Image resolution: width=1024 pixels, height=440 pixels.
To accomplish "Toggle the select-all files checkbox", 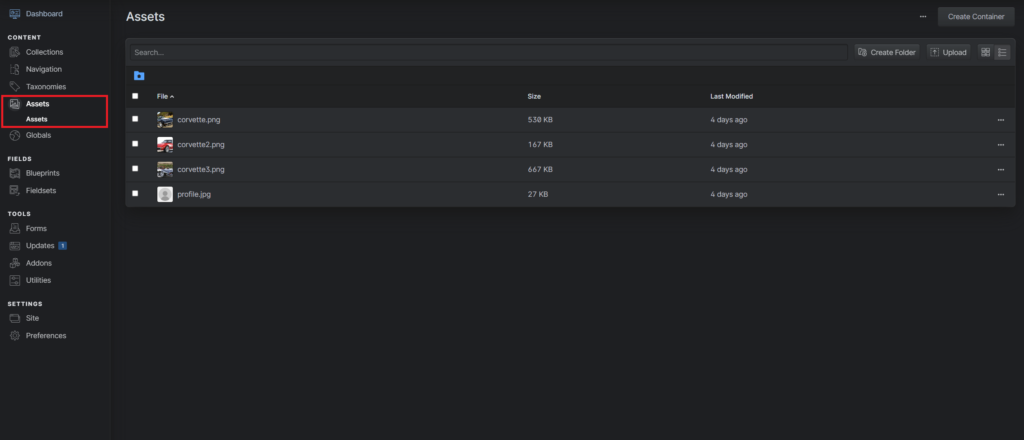I will click(x=136, y=96).
